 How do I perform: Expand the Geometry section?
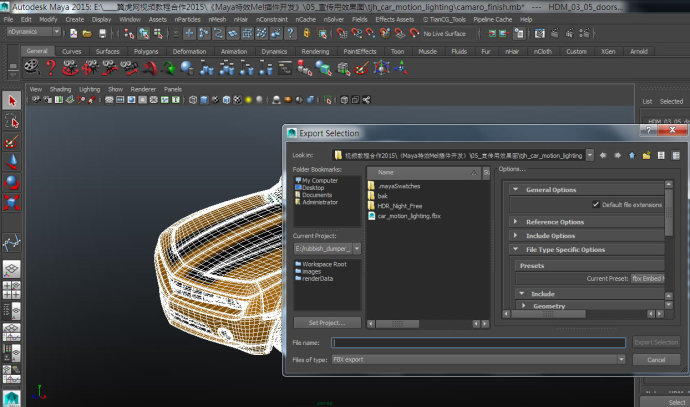pos(524,305)
